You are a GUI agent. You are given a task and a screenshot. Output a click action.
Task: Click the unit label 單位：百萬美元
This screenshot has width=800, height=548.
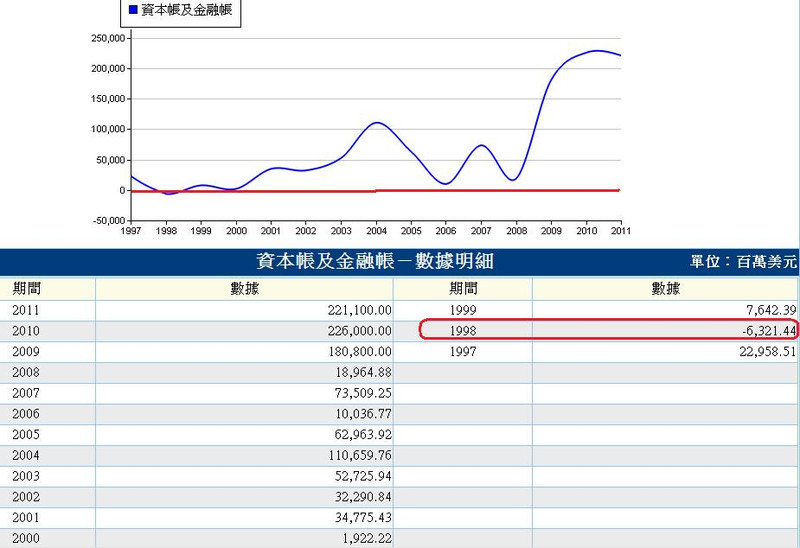point(743,262)
